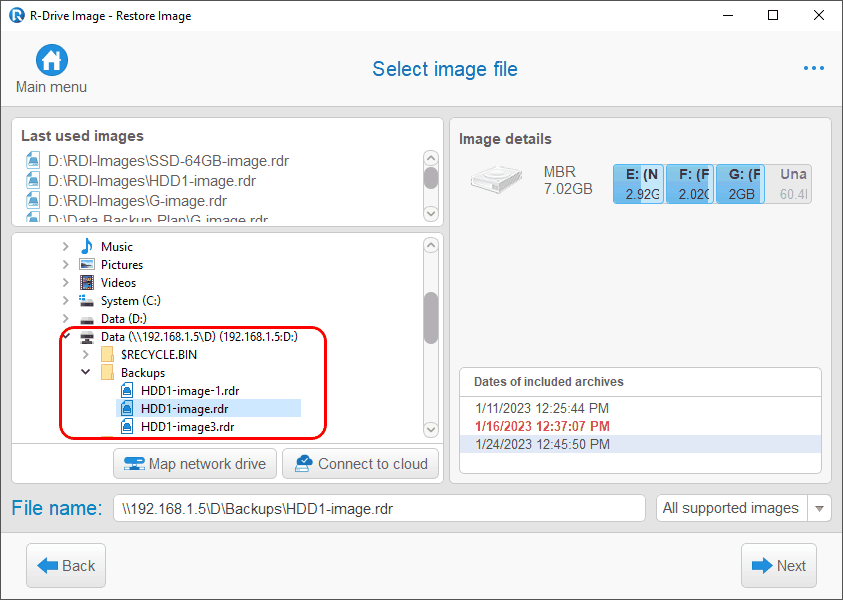Click the R-Drive Image app logo
This screenshot has width=843, height=600.
pos(17,15)
